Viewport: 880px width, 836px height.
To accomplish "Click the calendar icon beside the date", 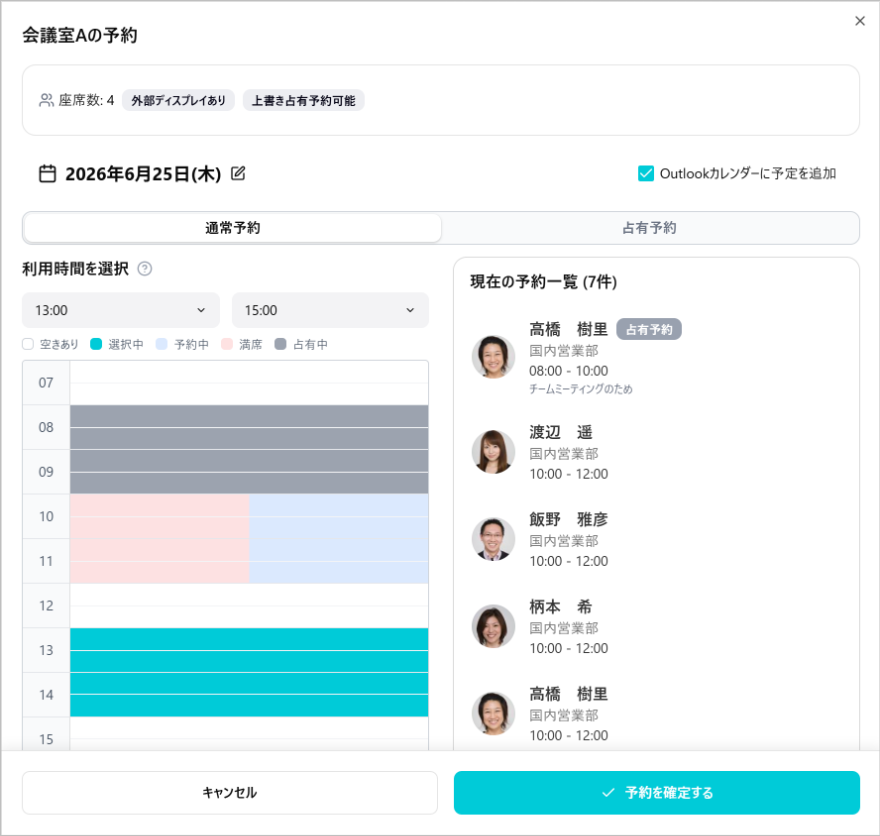I will [x=47, y=173].
